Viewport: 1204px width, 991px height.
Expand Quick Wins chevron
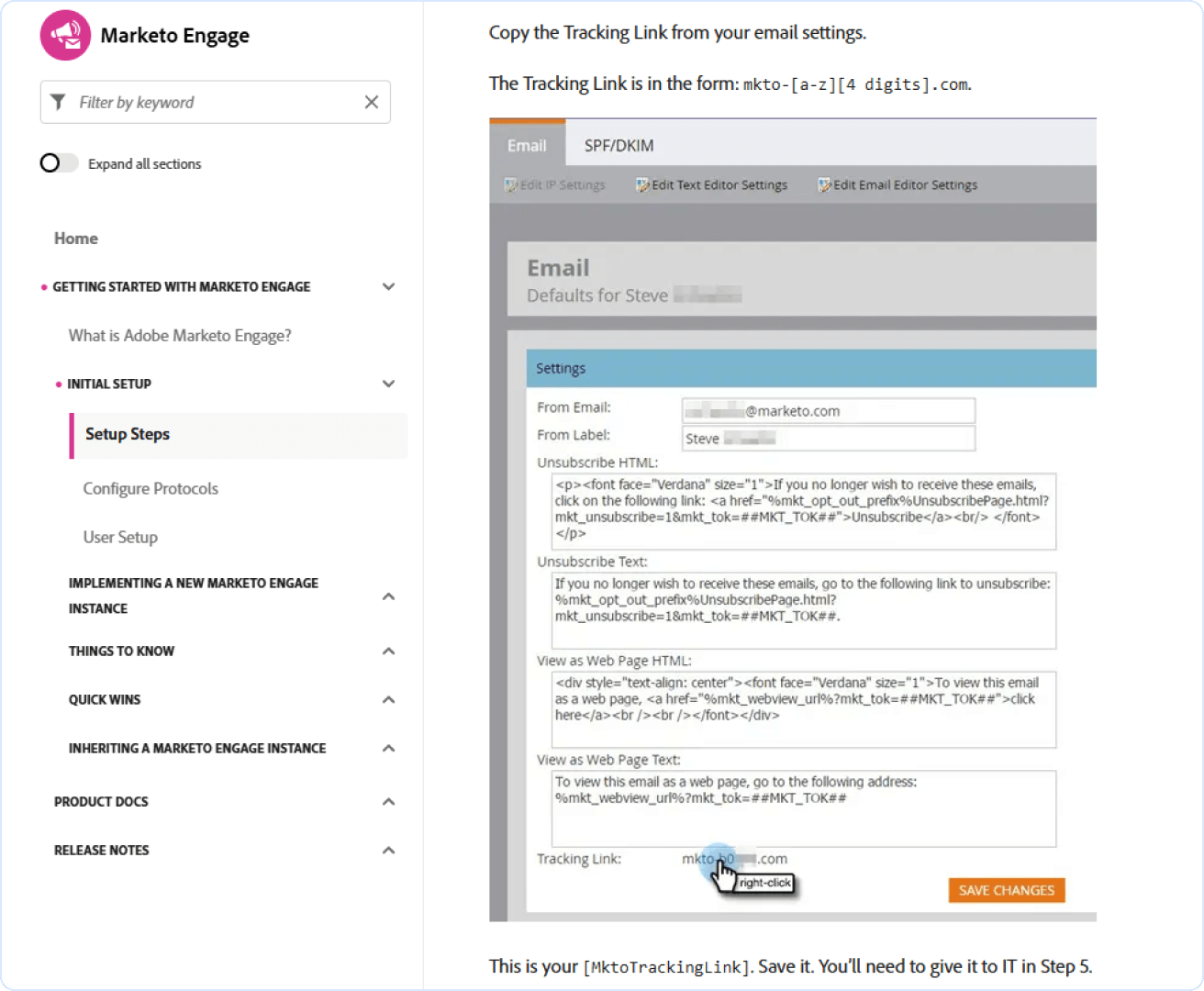[x=388, y=700]
